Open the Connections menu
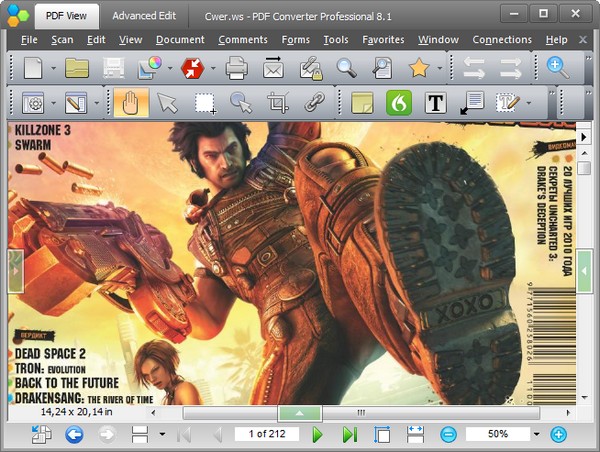The image size is (600, 452). [502, 40]
